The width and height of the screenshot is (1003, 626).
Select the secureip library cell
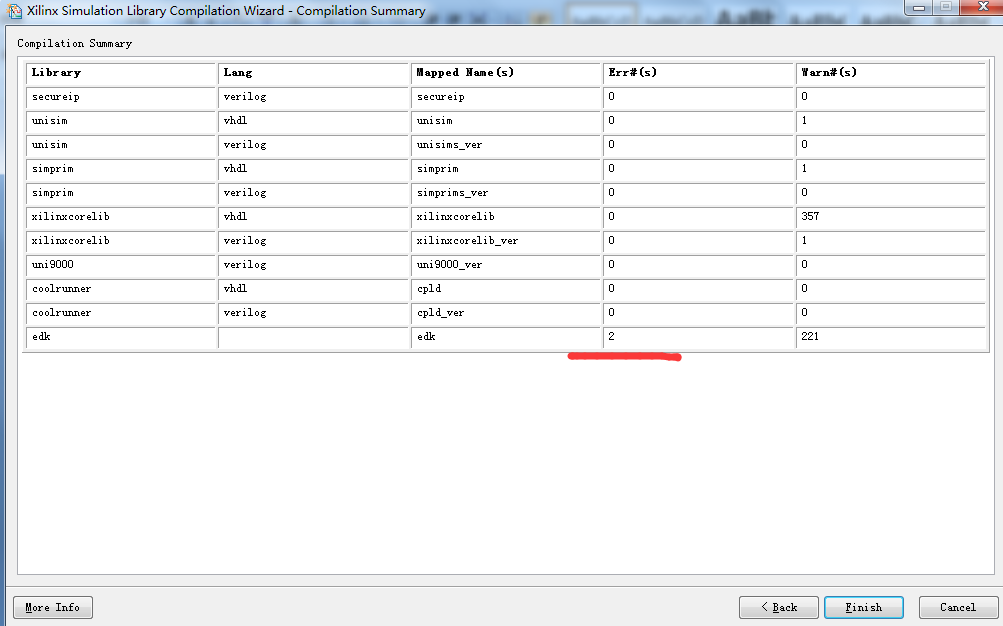(120, 97)
